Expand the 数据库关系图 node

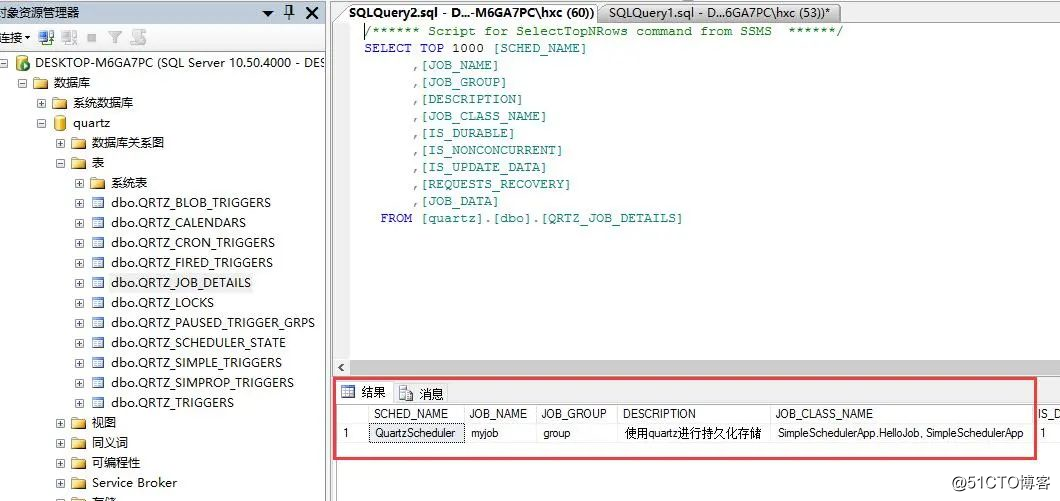tap(61, 143)
